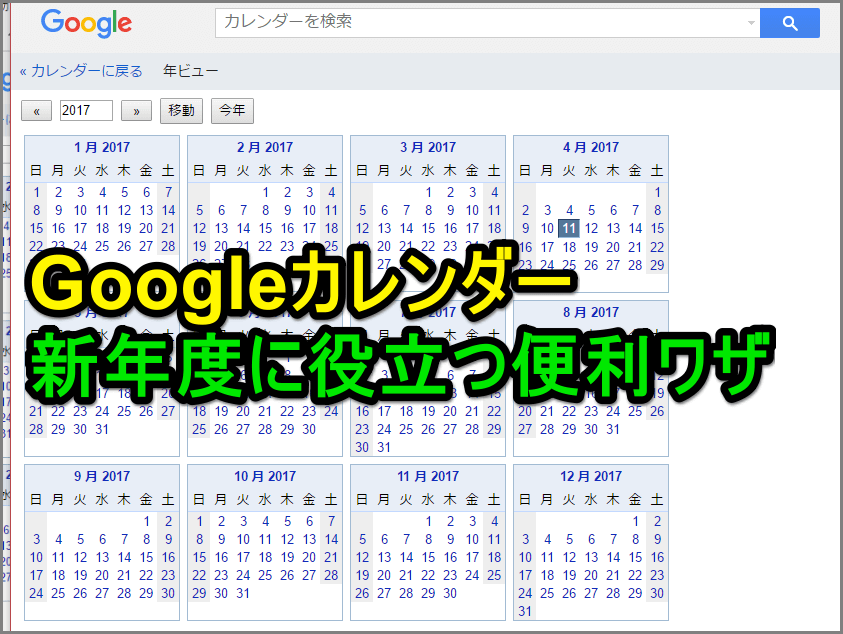Viewport: 843px width, 634px height.
Task: Select March 15 in 3月 2017
Action: [428, 229]
